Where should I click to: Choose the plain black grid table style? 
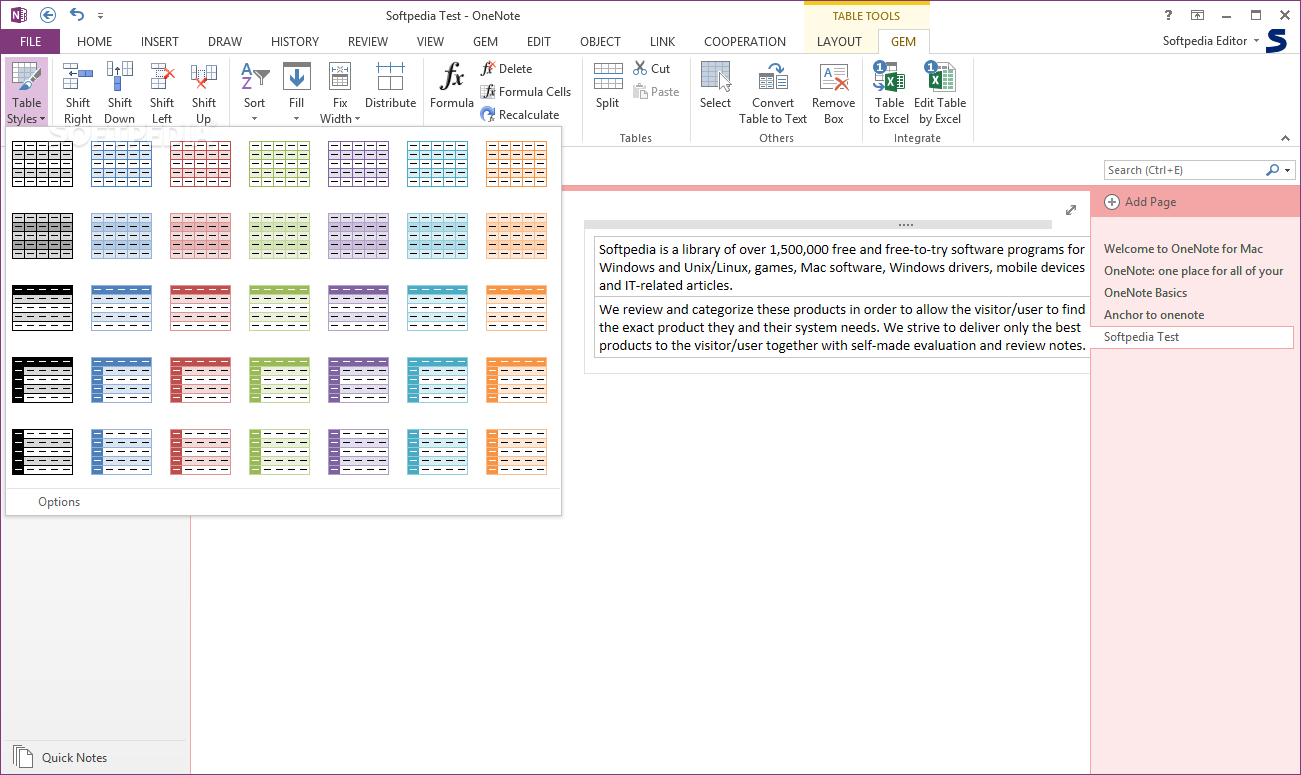[x=42, y=164]
